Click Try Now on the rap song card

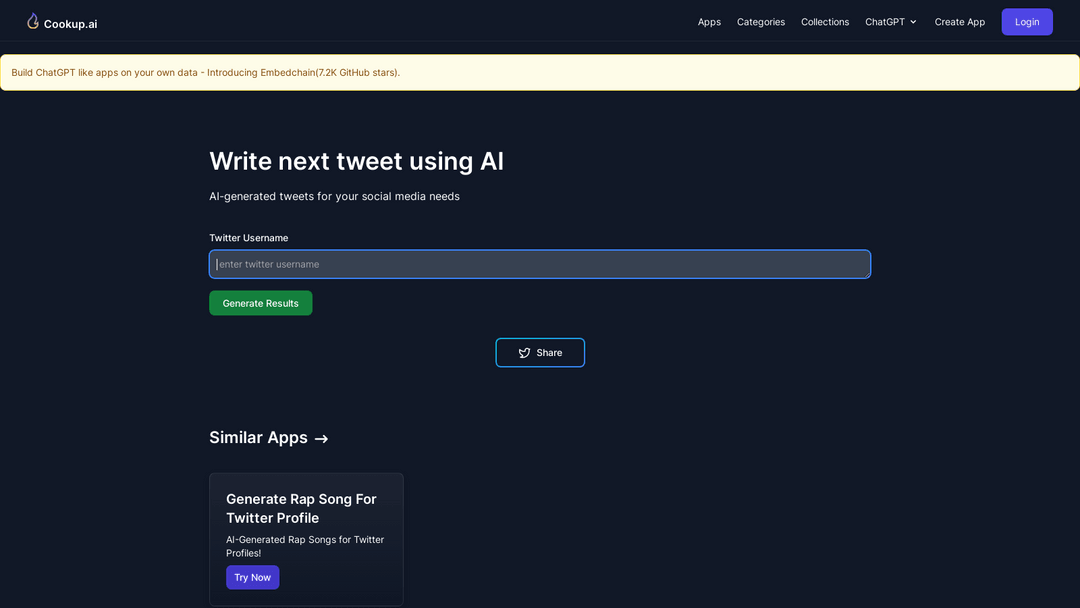coord(252,577)
